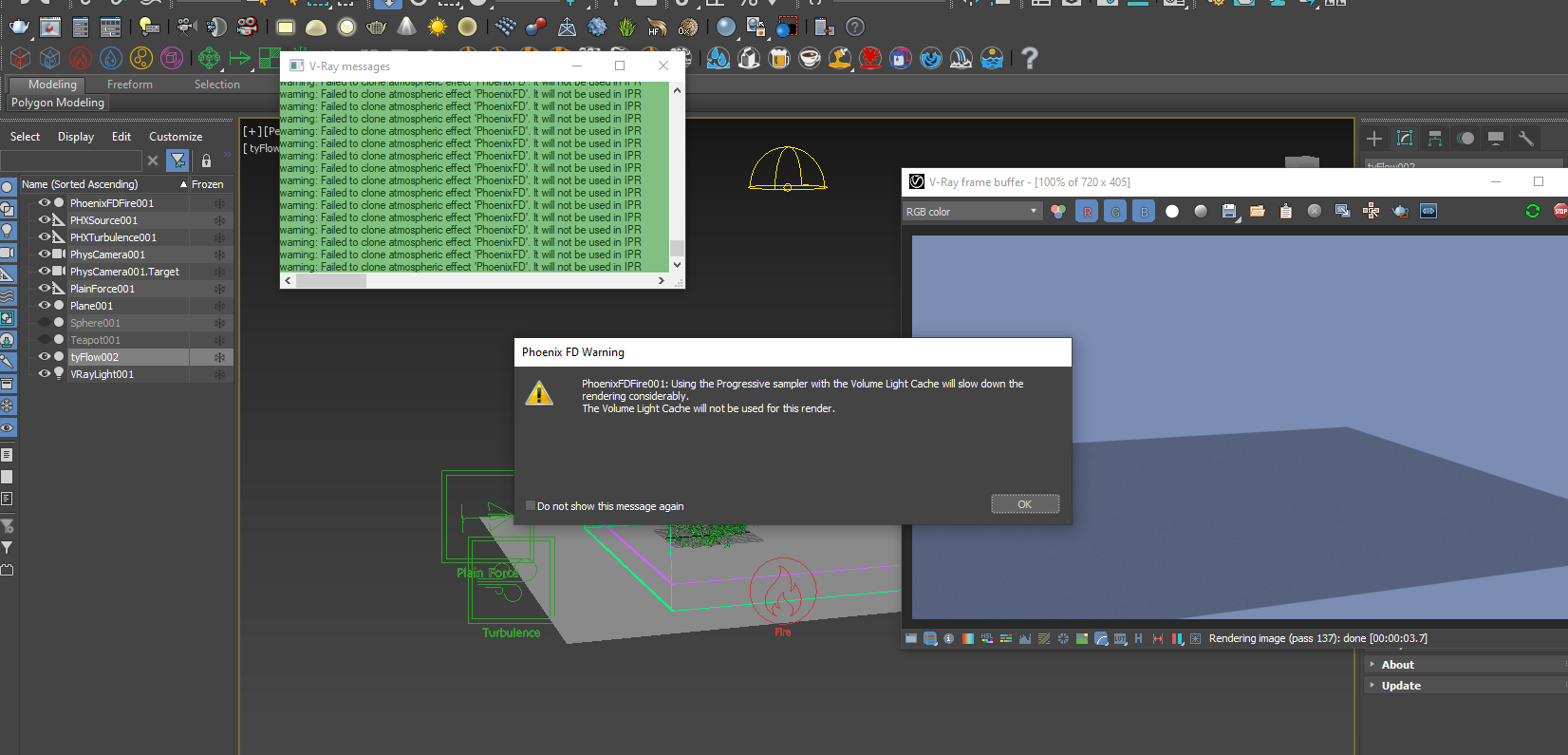Viewport: 1568px width, 755px height.
Task: Load image in V-Ray frame buffer
Action: (x=1258, y=211)
